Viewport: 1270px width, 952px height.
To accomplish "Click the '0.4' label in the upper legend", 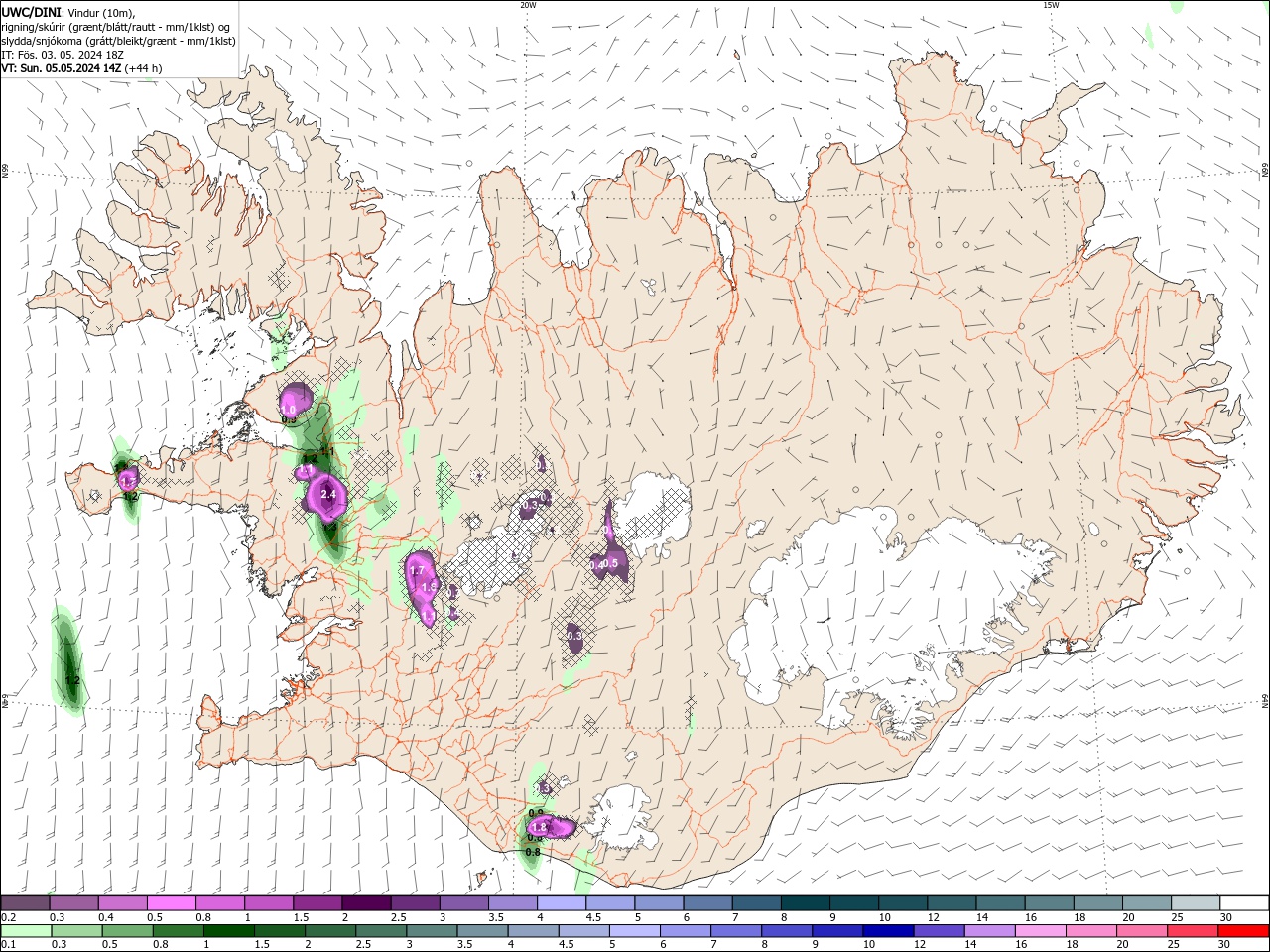I will tap(105, 917).
